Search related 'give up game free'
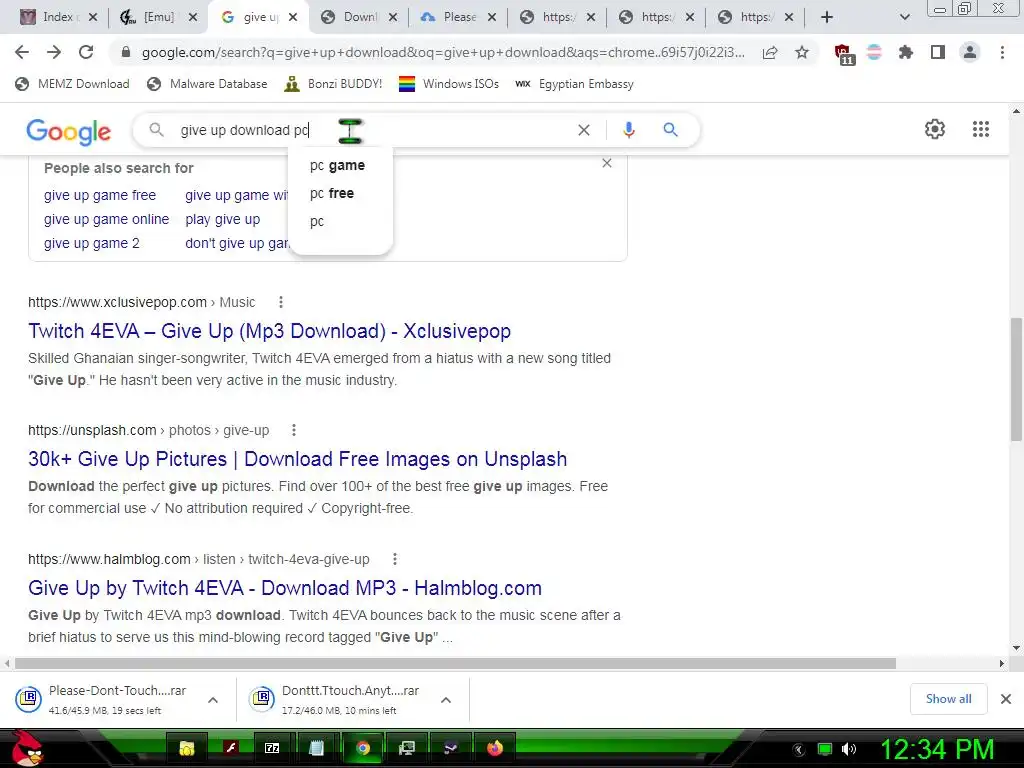Screen dimensions: 1024x768 [100, 195]
